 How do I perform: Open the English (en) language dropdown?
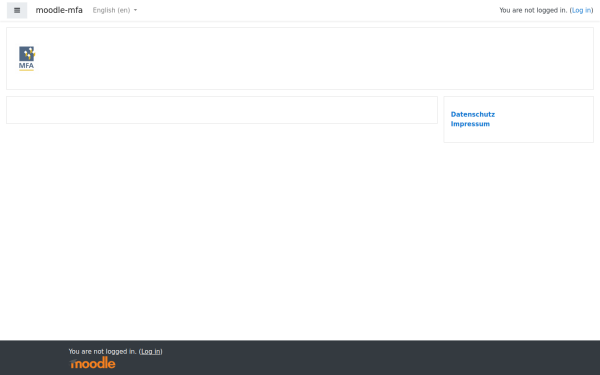point(115,10)
